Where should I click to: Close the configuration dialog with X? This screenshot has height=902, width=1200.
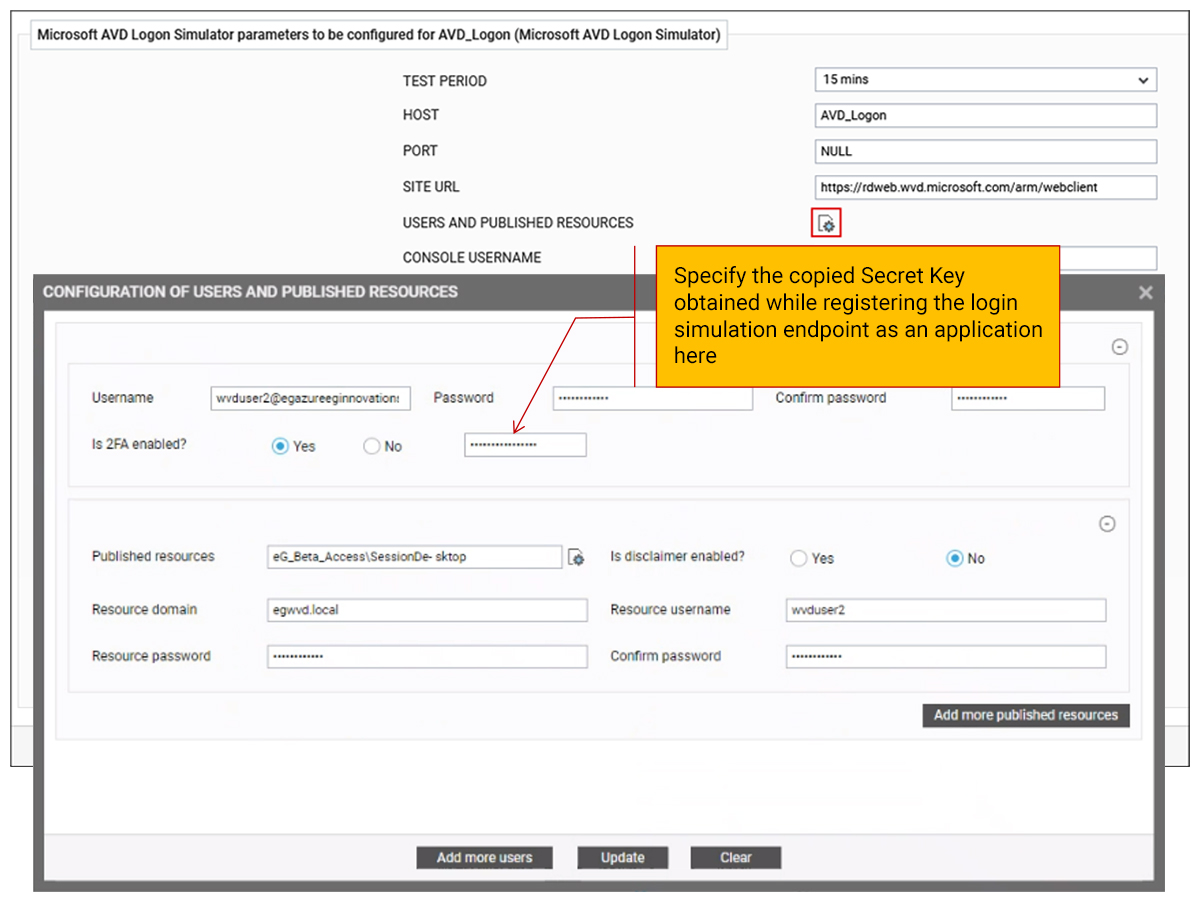click(x=1145, y=292)
